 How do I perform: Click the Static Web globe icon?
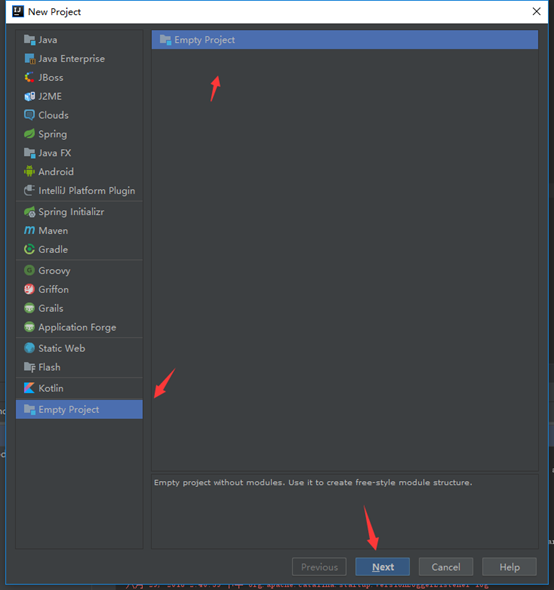[29, 348]
